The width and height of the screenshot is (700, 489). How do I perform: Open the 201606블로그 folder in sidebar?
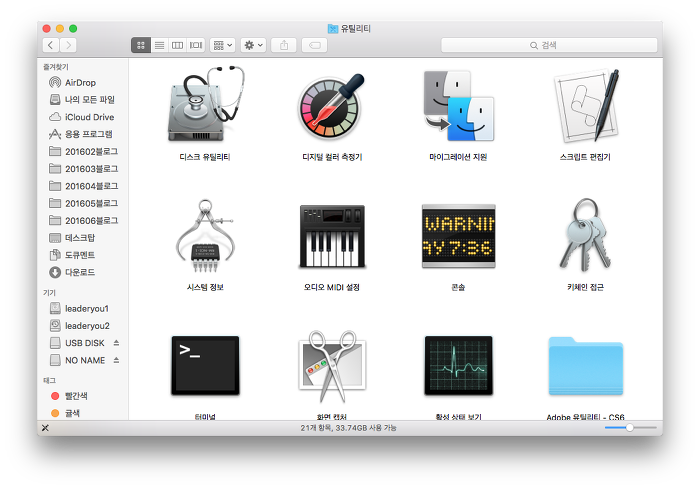tap(83, 221)
